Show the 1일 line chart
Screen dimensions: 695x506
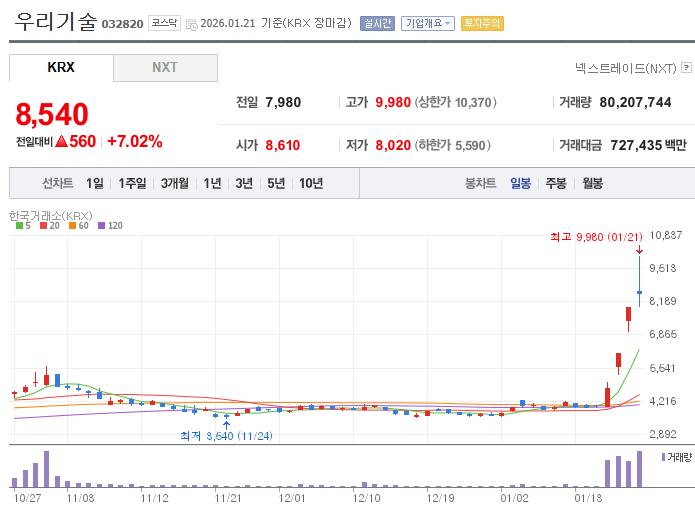tap(95, 183)
